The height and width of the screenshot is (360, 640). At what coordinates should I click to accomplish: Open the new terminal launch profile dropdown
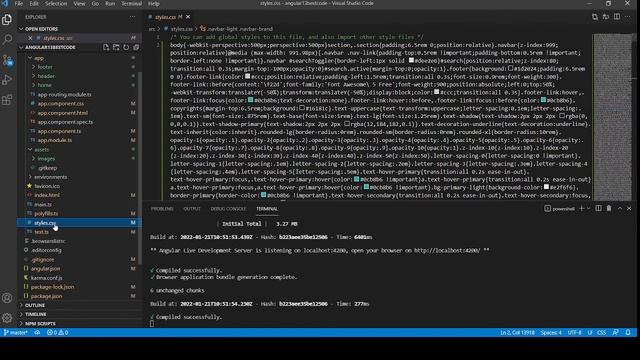[x=588, y=208]
